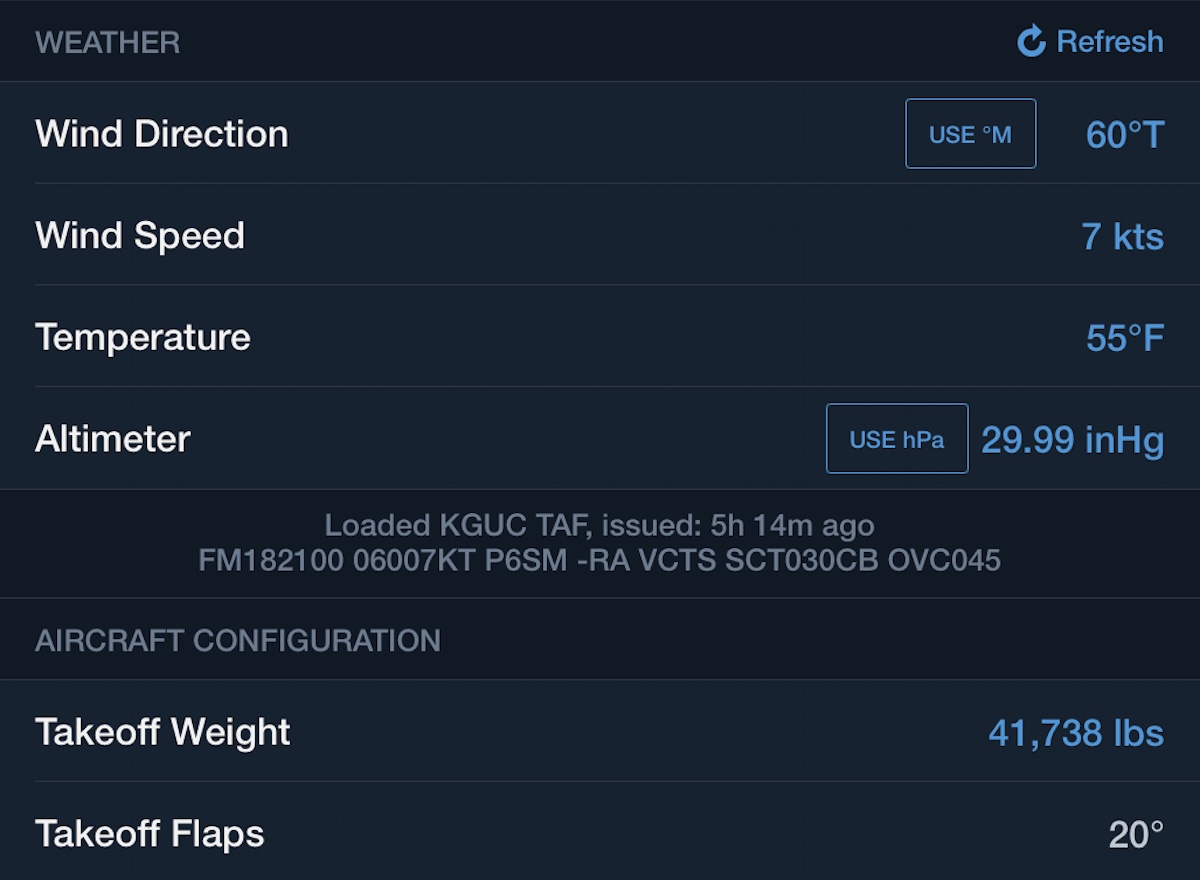
Task: Click the WEATHER section header
Action: 108,43
